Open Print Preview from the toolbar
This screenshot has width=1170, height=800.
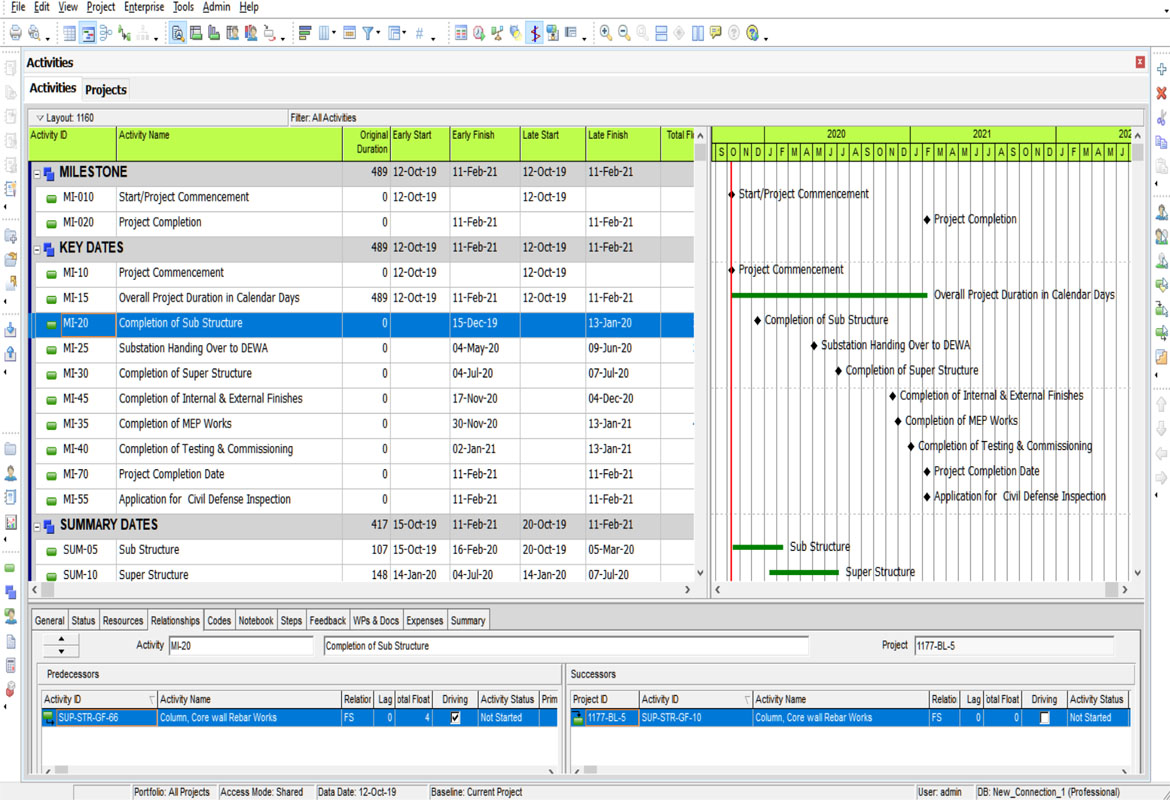pyautogui.click(x=34, y=33)
